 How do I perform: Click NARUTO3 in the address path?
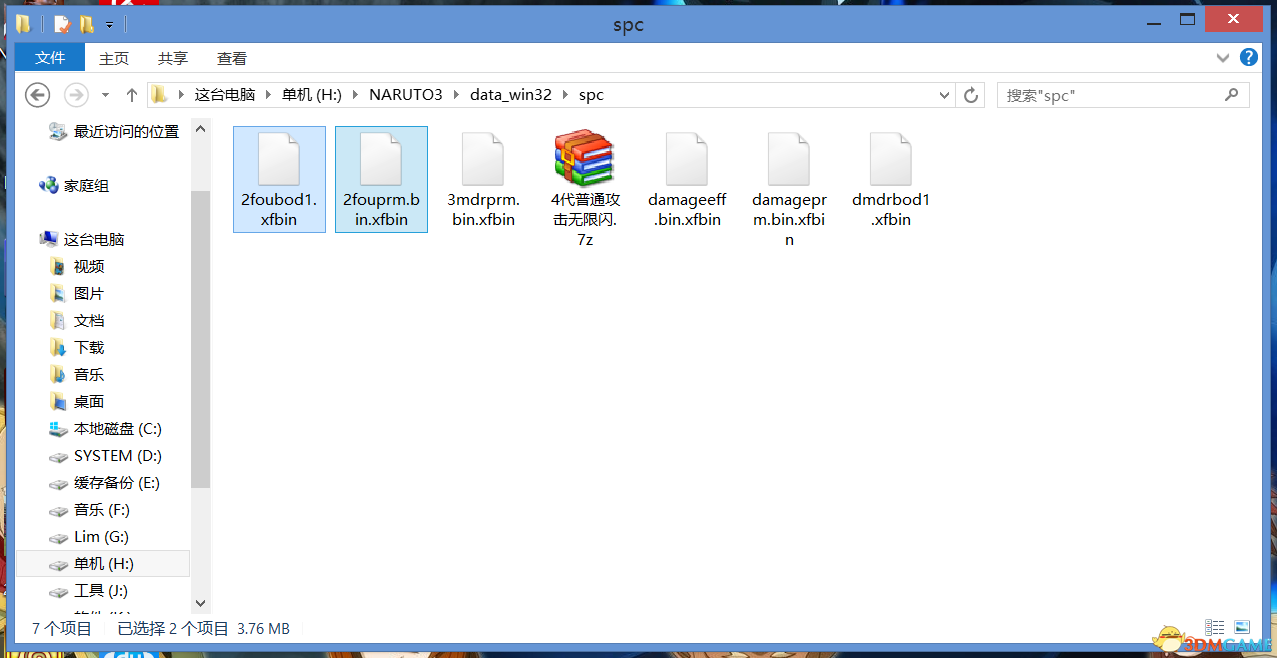(x=405, y=95)
